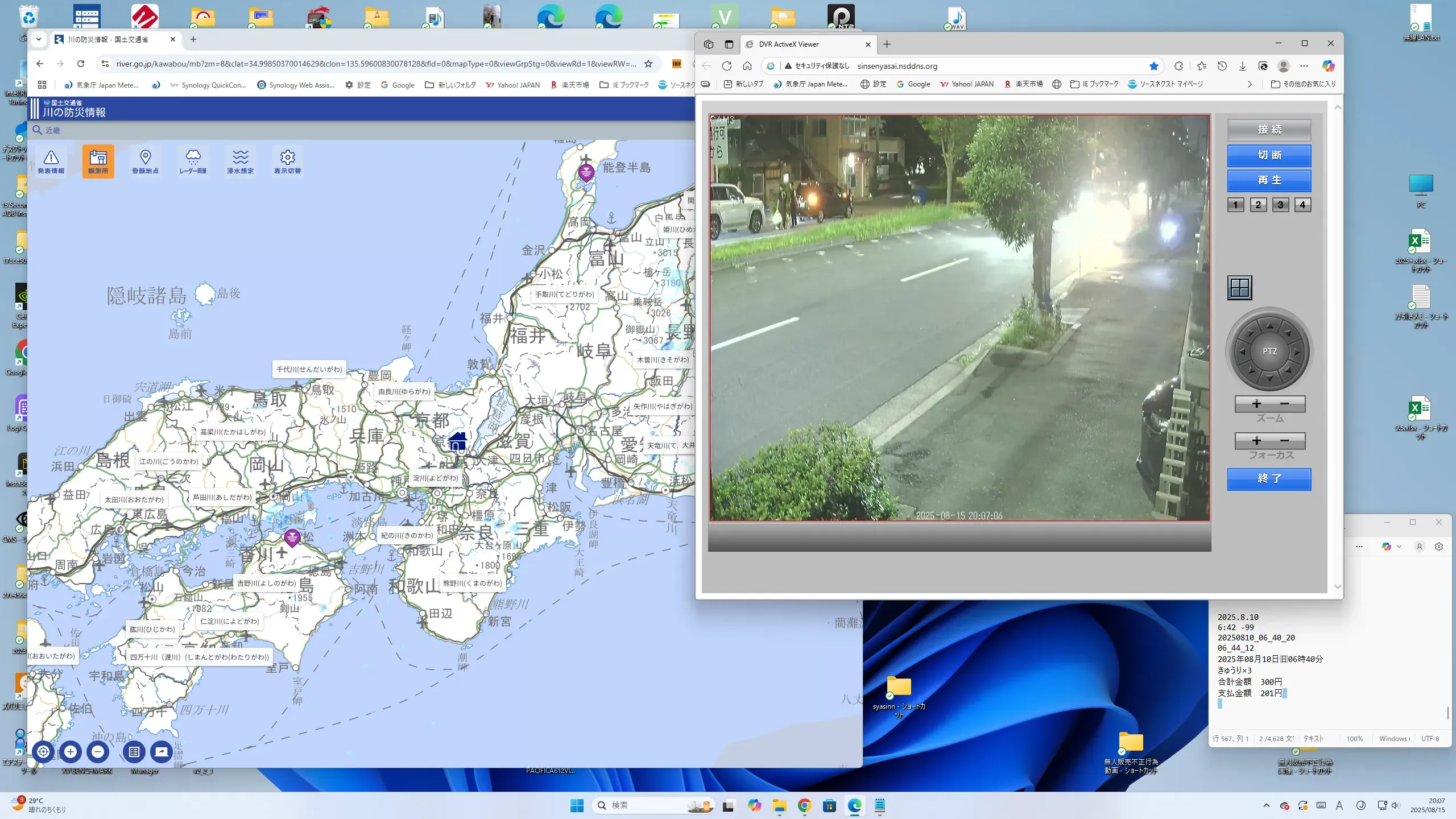The width and height of the screenshot is (1456, 819).
Task: Show hidden system tray icons chevron
Action: [x=1266, y=805]
